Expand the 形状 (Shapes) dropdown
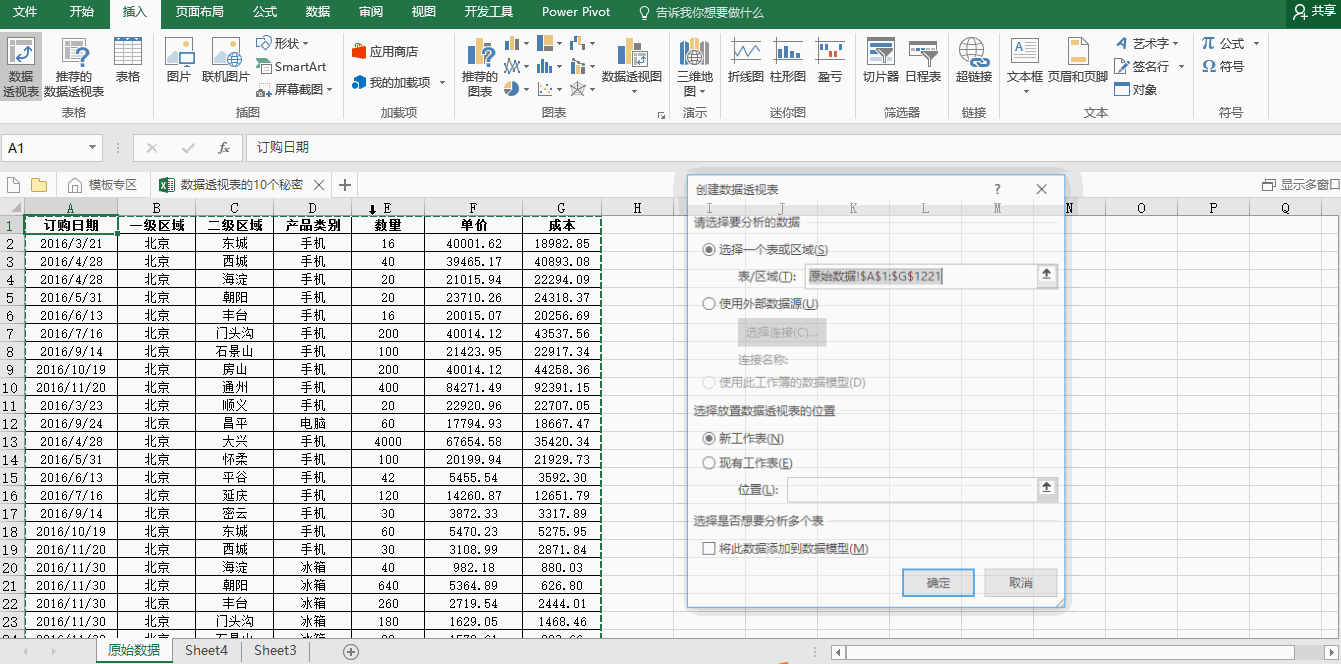This screenshot has height=664, width=1341. click(x=283, y=43)
